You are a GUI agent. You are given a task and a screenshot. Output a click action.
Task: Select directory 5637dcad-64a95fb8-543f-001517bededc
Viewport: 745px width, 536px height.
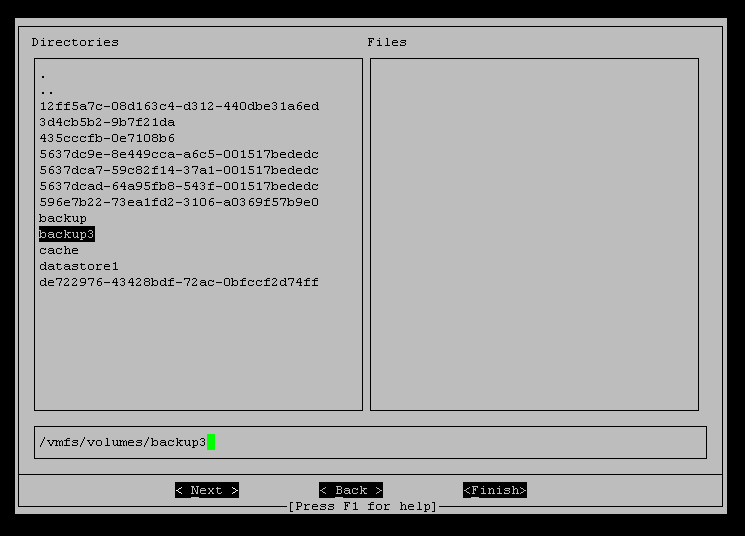179,186
